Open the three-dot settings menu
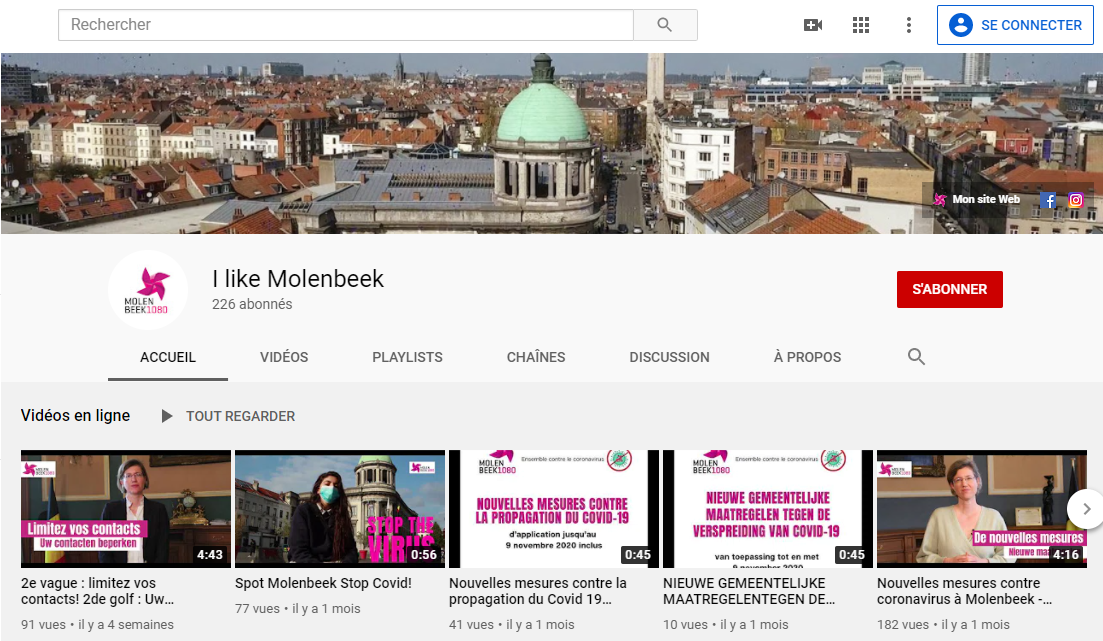Screen dimensions: 1103x641 [908, 25]
